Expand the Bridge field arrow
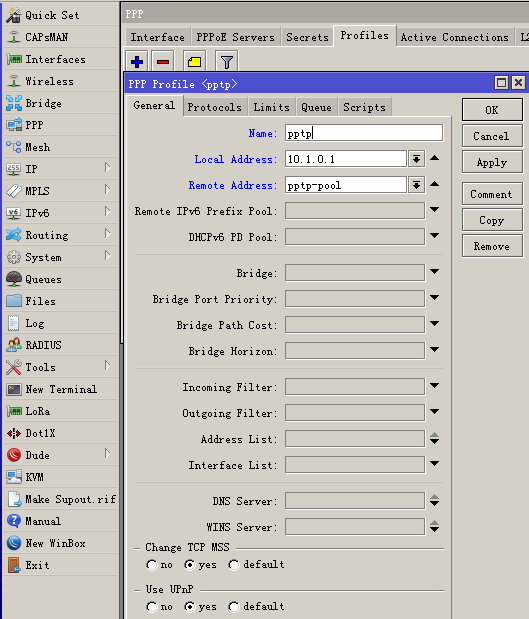Screen dimensions: 529x619 [434, 272]
